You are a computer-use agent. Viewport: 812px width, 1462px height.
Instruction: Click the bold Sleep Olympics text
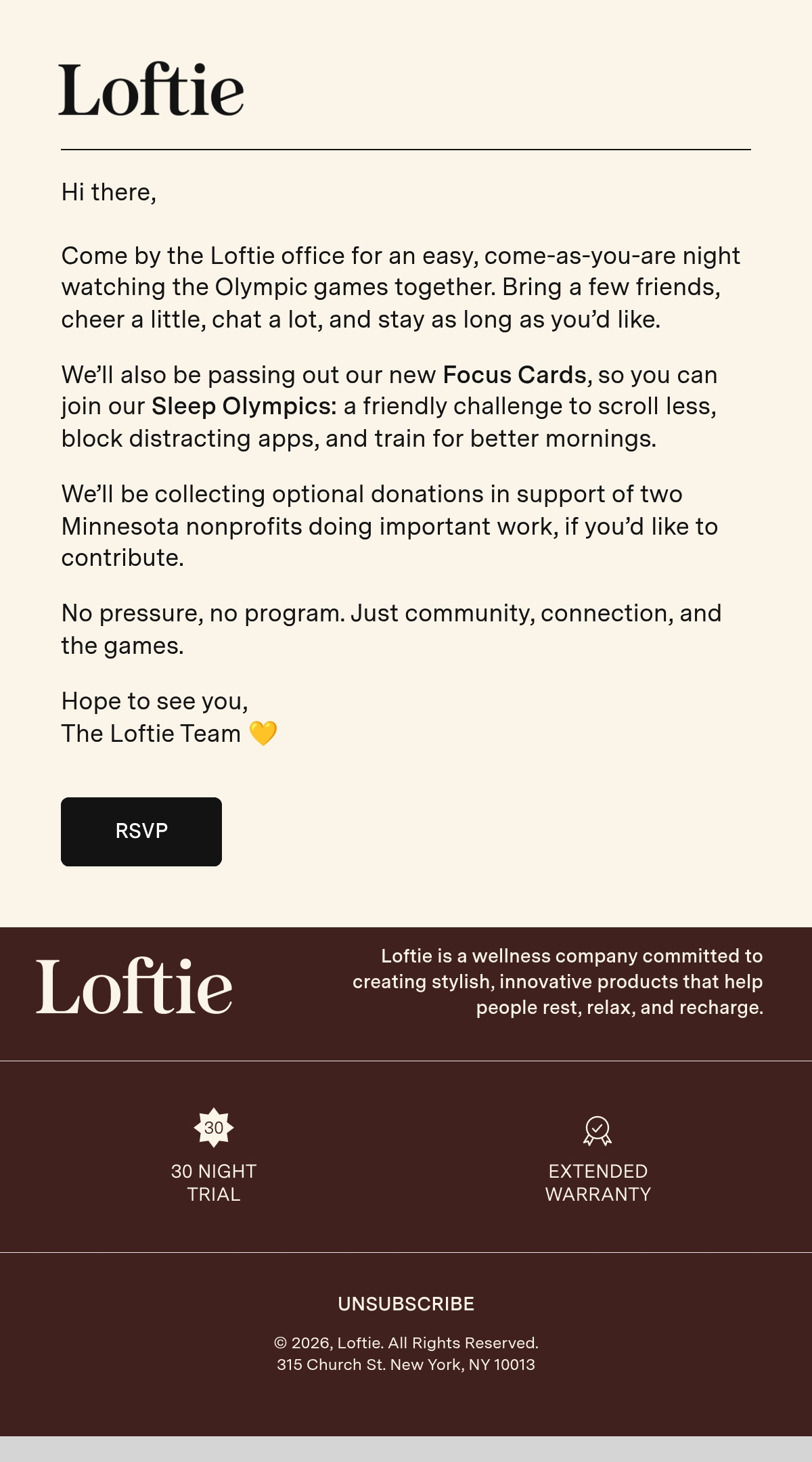[244, 406]
